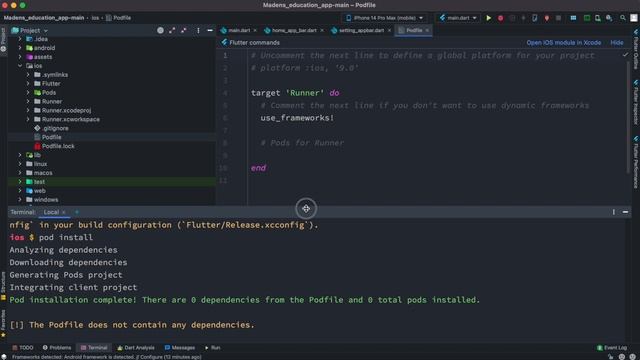This screenshot has height=360, width=640.
Task: Open Flutter attach device icon in toolbar
Action: [x=535, y=18]
